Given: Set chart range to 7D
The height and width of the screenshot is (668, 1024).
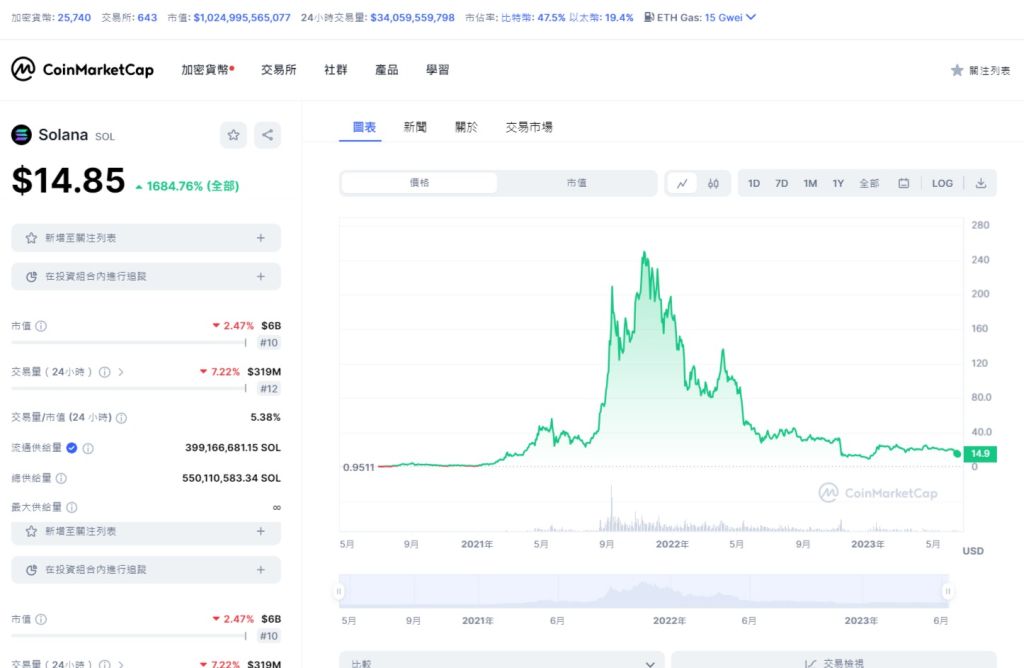Looking at the screenshot, I should click(x=781, y=183).
